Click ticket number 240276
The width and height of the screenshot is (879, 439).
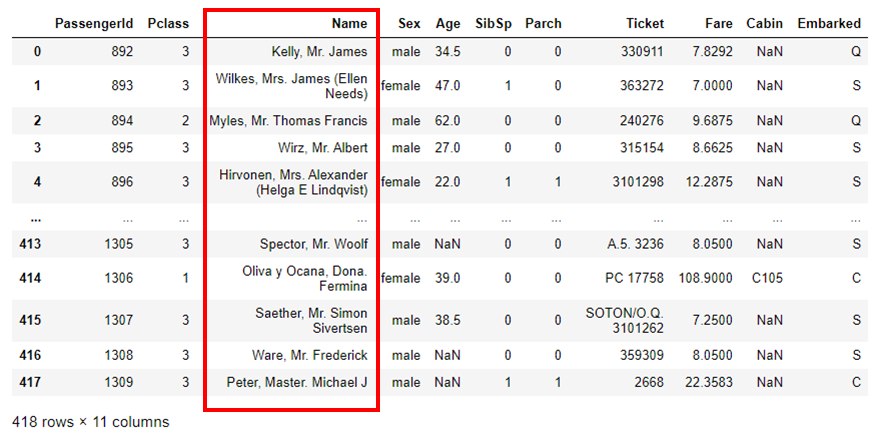tap(642, 121)
